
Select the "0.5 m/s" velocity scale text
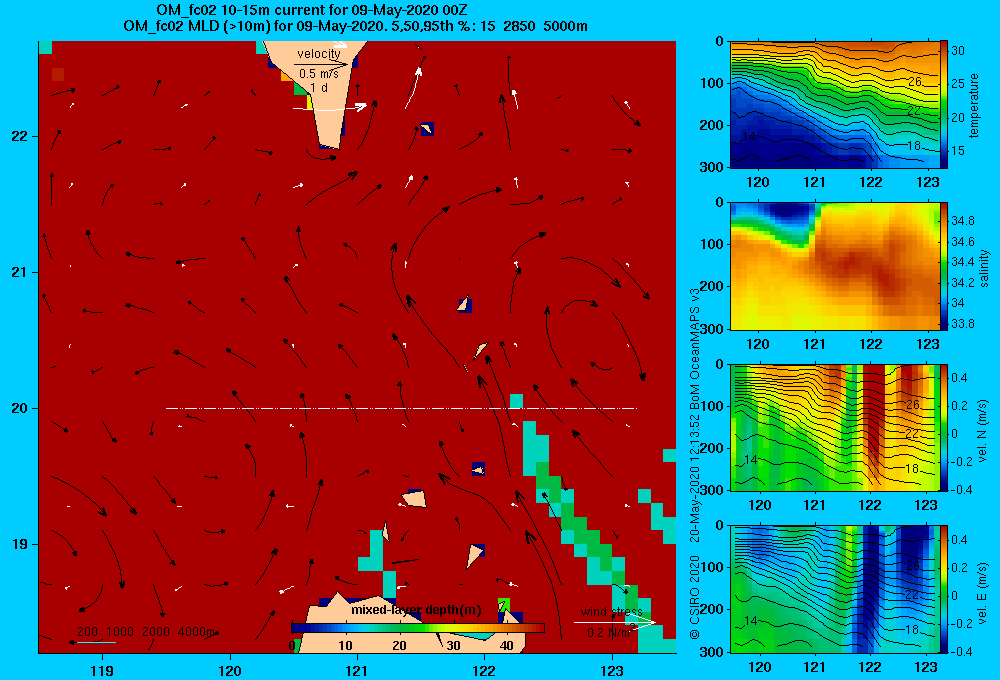coord(319,74)
